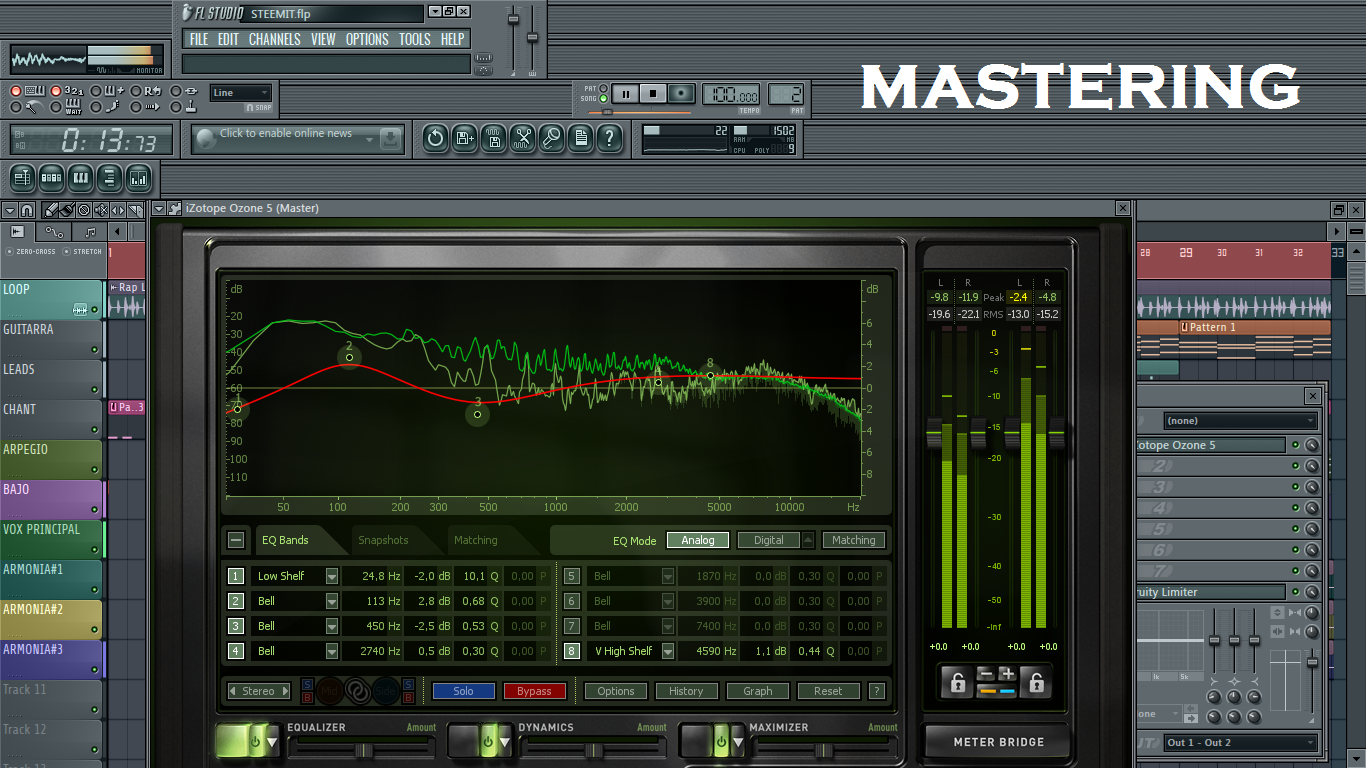Click the left lock icon in Ozone meter
The height and width of the screenshot is (768, 1366).
click(957, 683)
